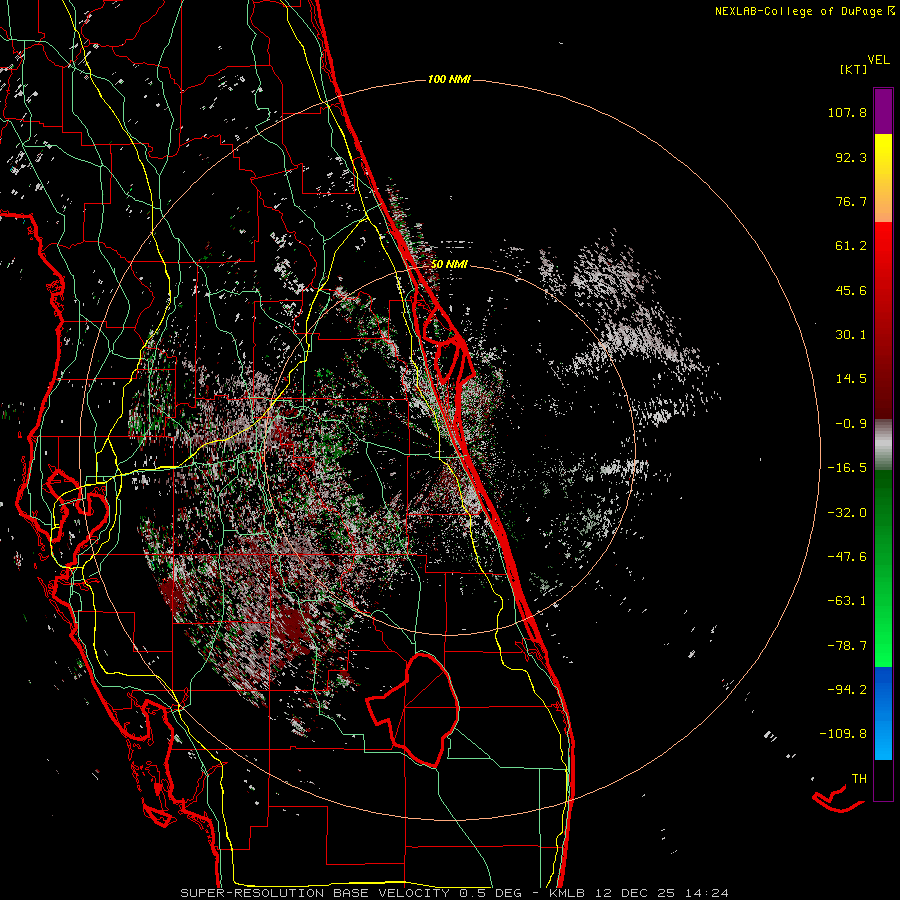
Task: Select the 45.6 scale value
Action: point(851,290)
